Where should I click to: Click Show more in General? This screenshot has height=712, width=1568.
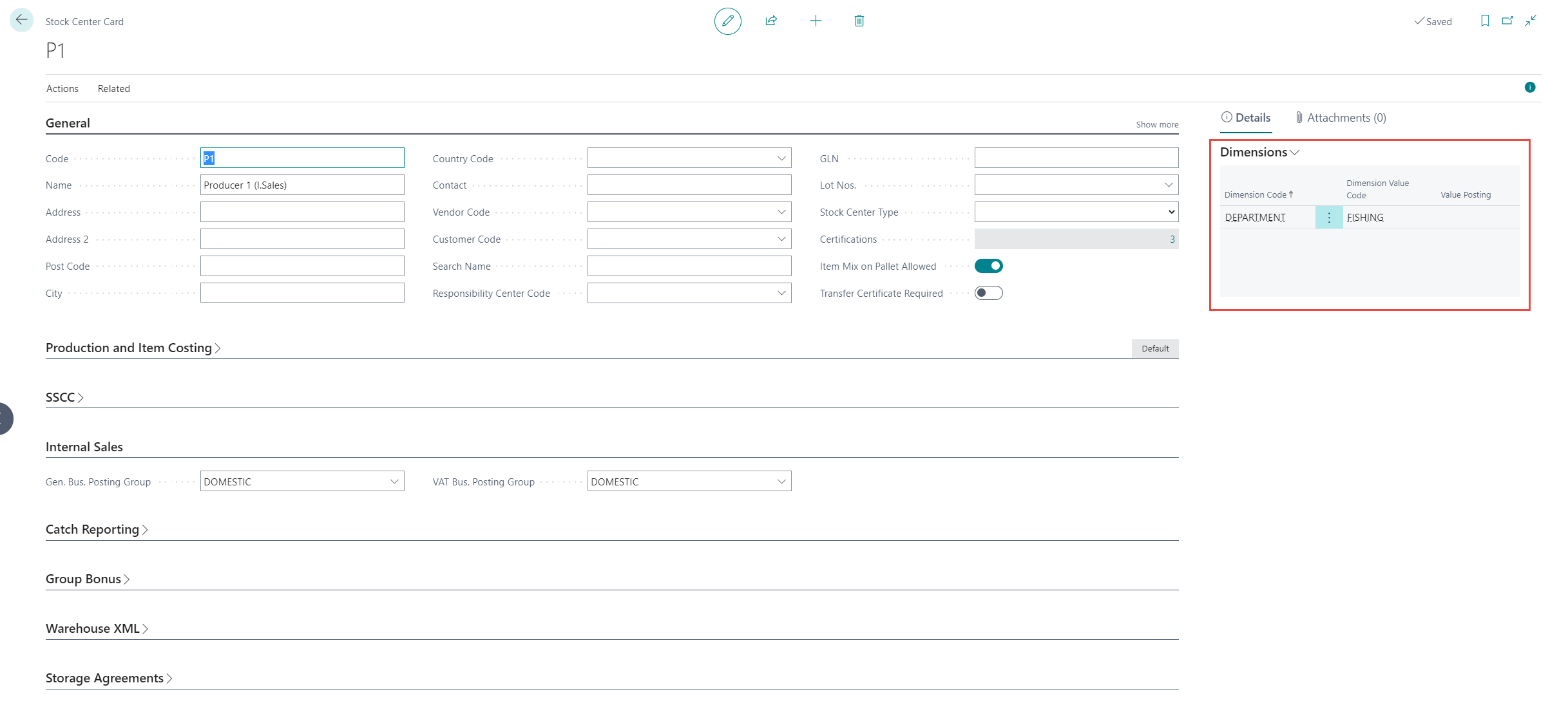pos(1156,125)
